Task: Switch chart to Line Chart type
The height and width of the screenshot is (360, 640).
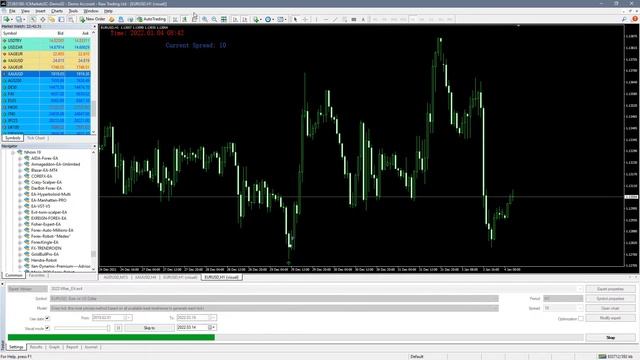Action: 194,19
